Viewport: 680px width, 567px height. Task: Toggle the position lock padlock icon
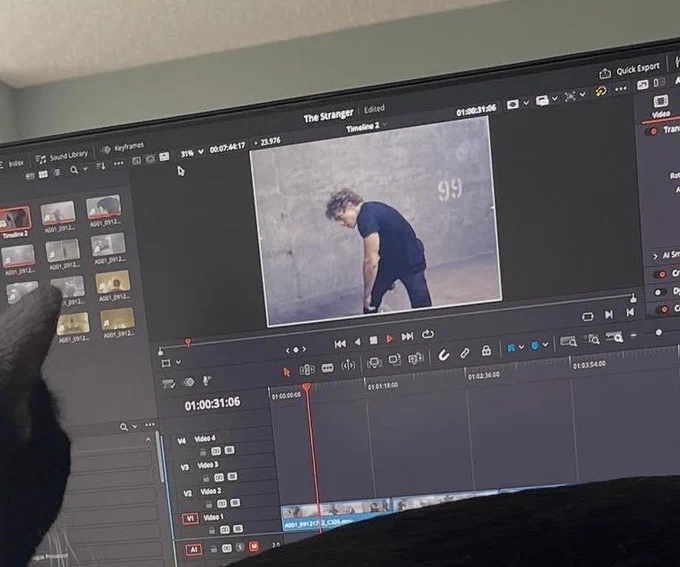[486, 350]
